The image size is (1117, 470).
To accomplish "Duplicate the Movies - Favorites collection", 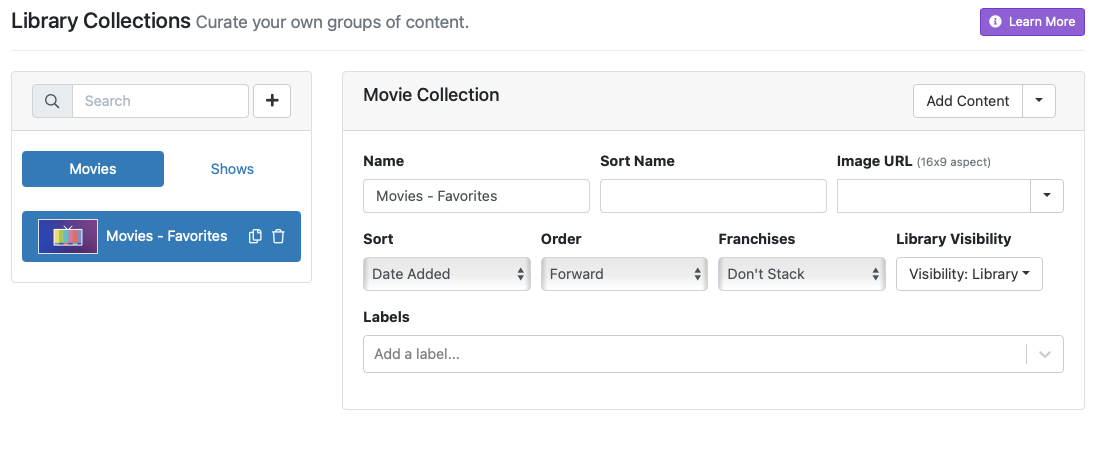I will tap(255, 236).
